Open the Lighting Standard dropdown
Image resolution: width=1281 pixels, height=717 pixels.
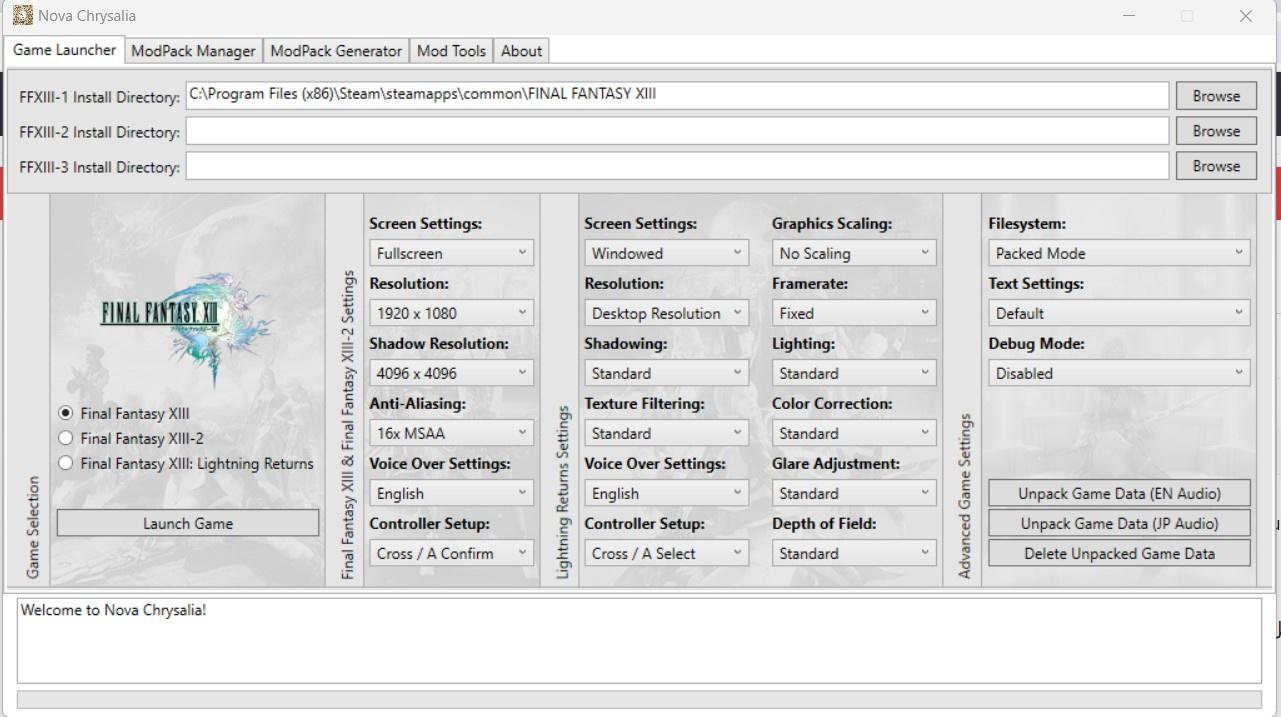pyautogui.click(x=854, y=373)
